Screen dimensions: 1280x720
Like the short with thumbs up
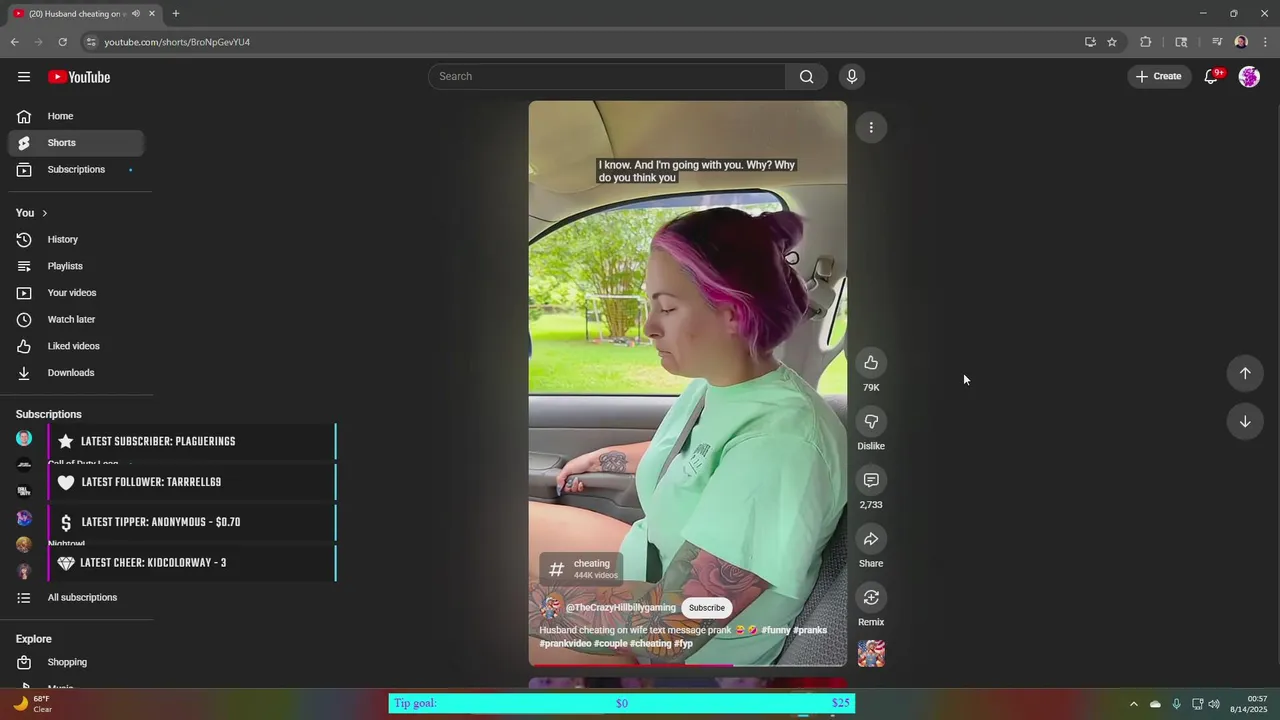tap(871, 363)
